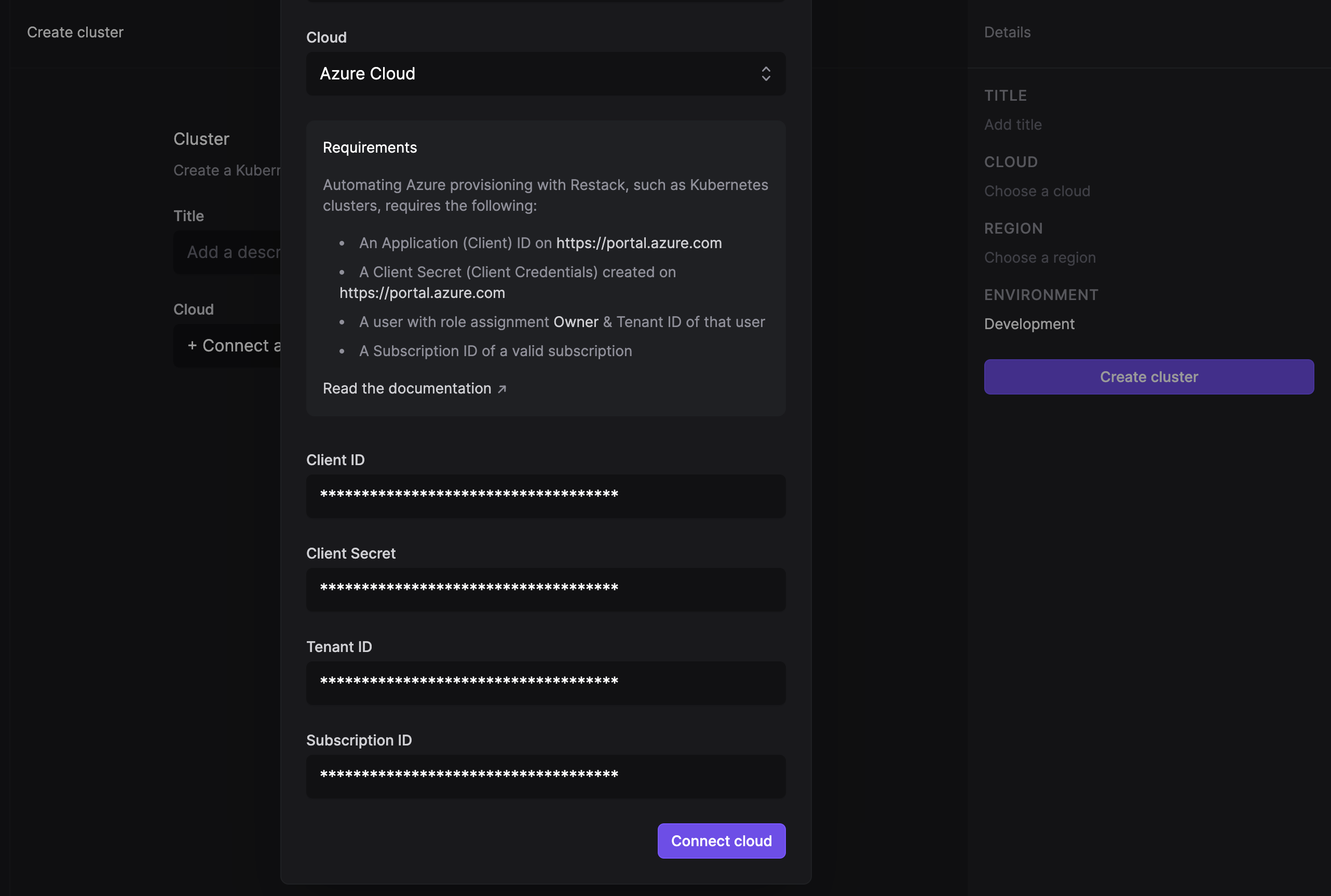Click the Tenant ID input field
The image size is (1331, 896).
tap(545, 682)
